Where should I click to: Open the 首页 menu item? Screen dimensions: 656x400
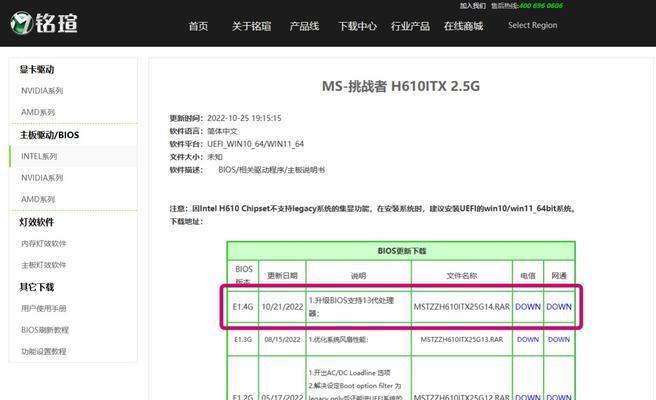[198, 26]
